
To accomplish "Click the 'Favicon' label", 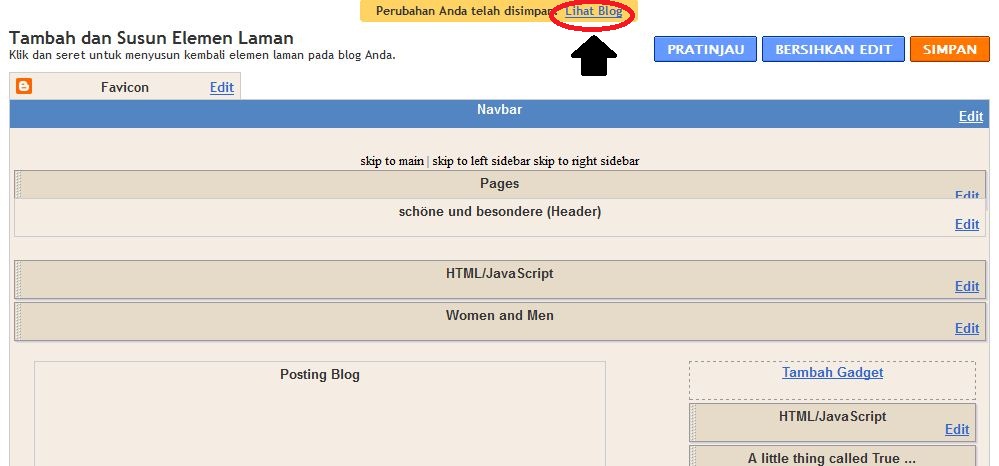I will pyautogui.click(x=125, y=88).
